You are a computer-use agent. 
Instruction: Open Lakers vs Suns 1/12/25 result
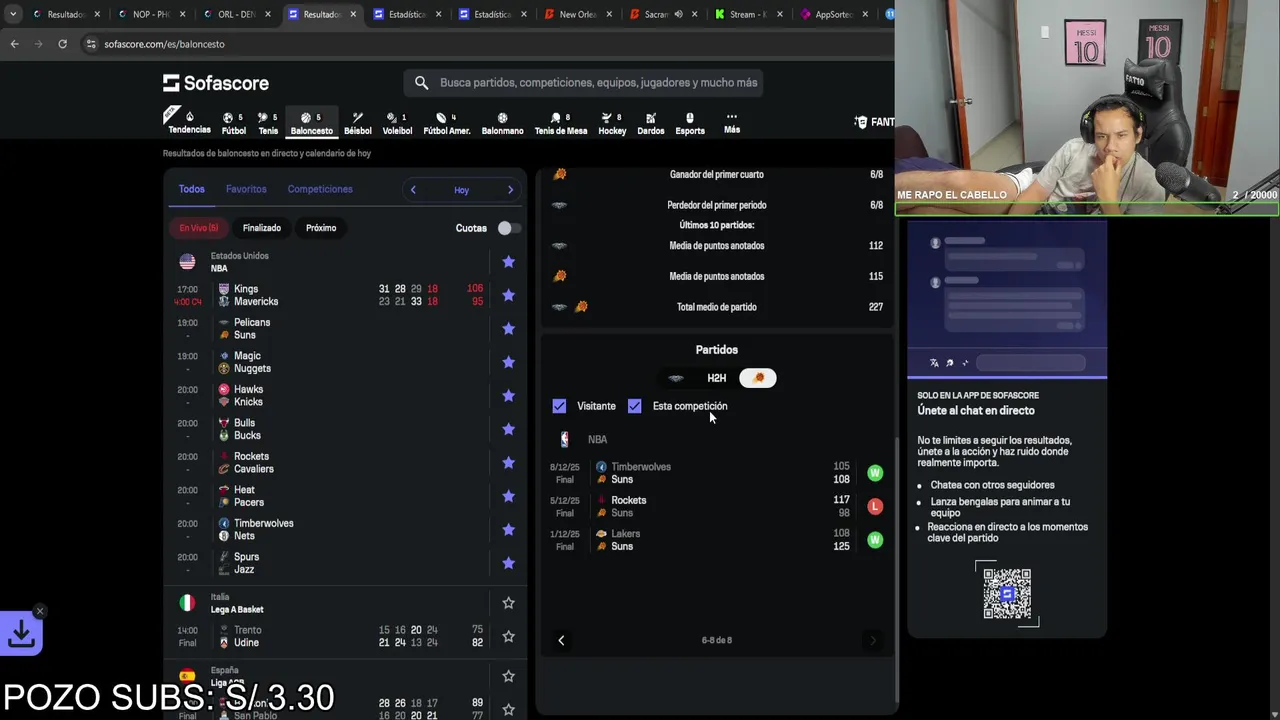717,540
